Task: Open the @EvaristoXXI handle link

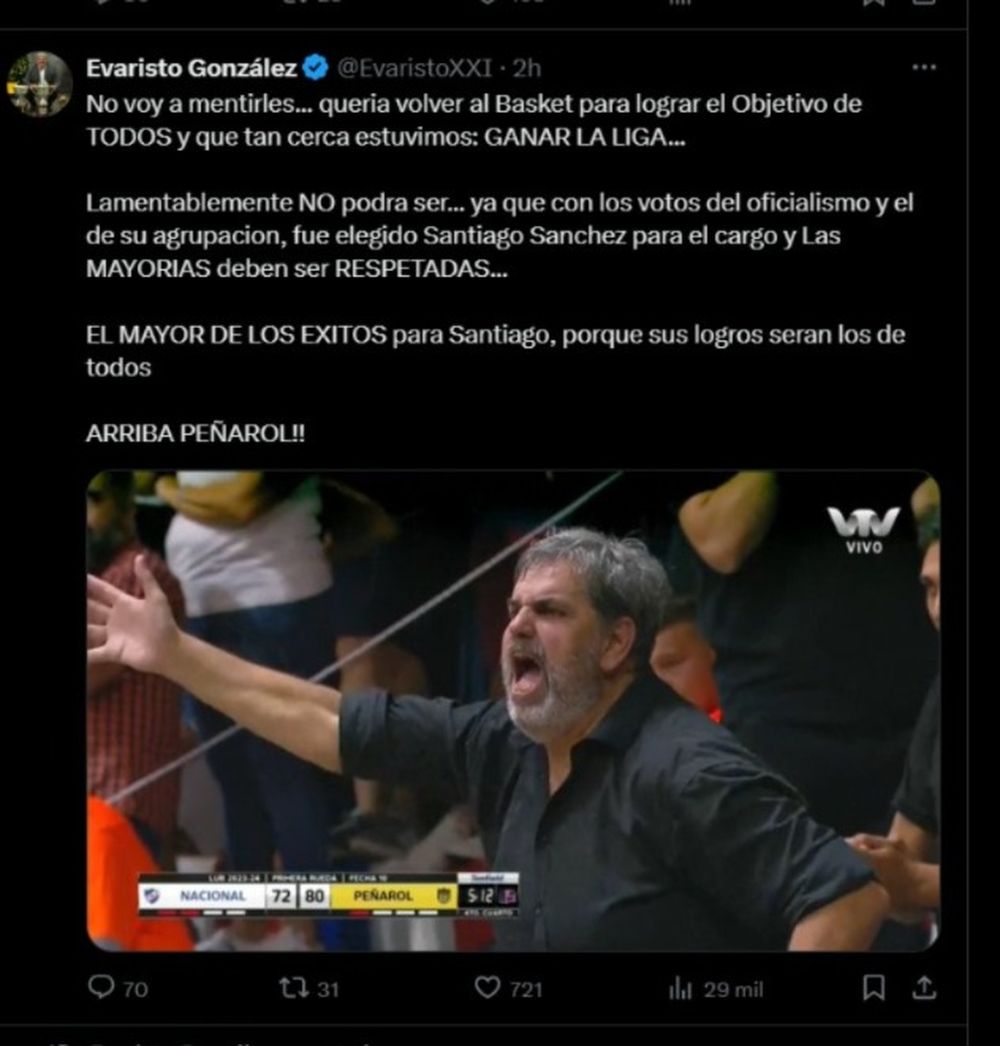Action: click(x=414, y=68)
